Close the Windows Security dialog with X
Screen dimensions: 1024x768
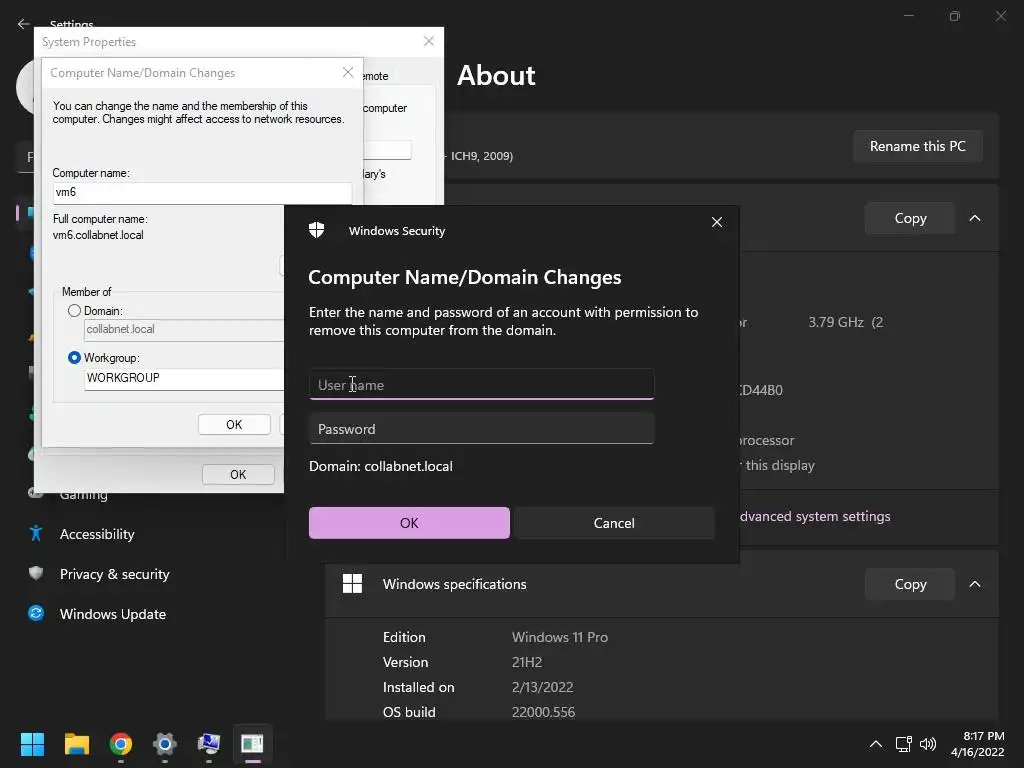[716, 222]
